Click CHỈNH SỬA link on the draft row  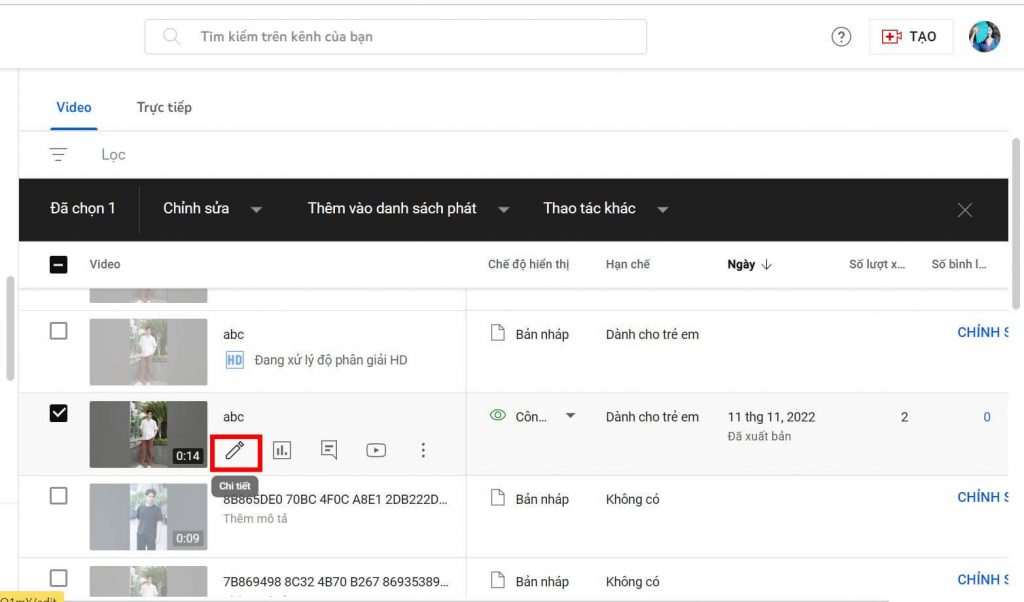(x=981, y=497)
